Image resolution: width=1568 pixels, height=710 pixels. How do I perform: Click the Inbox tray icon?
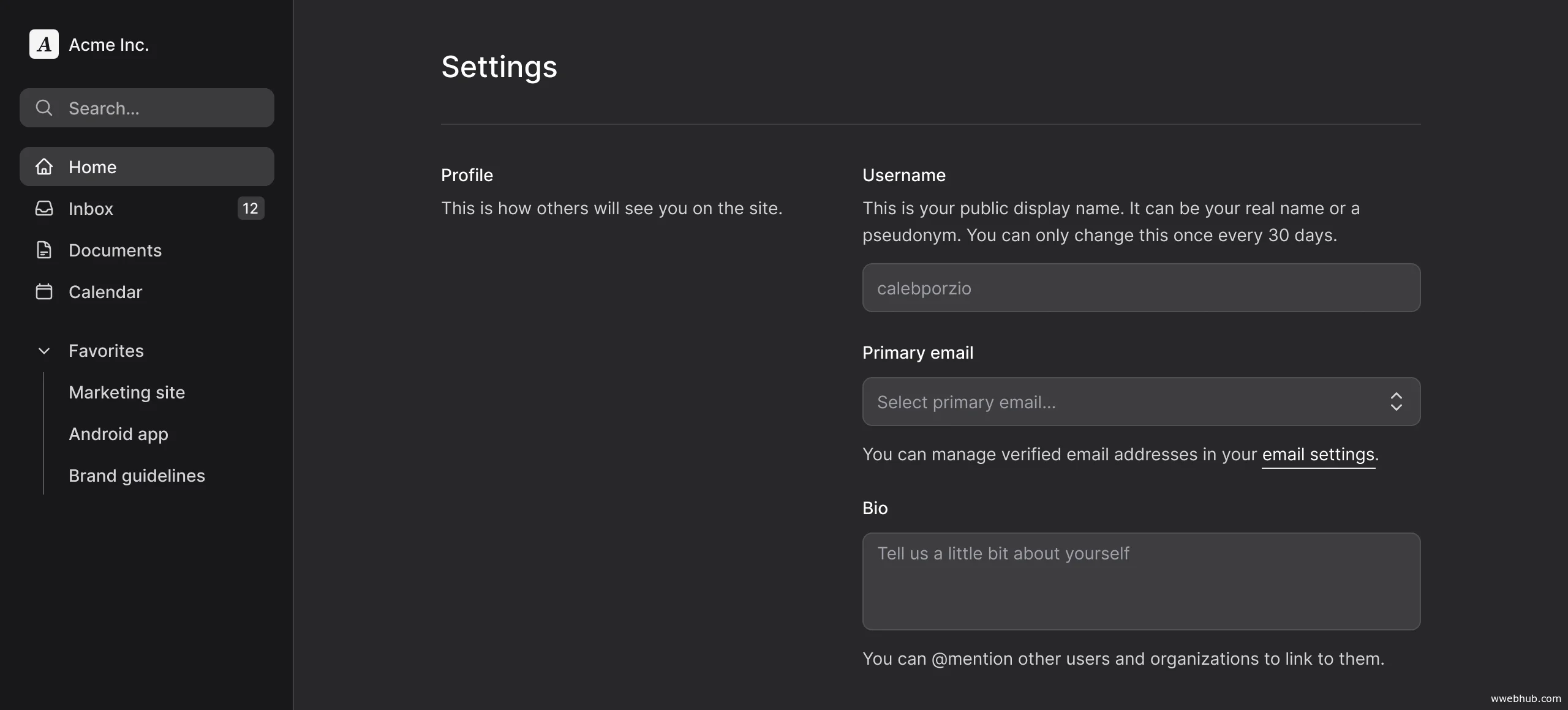tap(44, 209)
